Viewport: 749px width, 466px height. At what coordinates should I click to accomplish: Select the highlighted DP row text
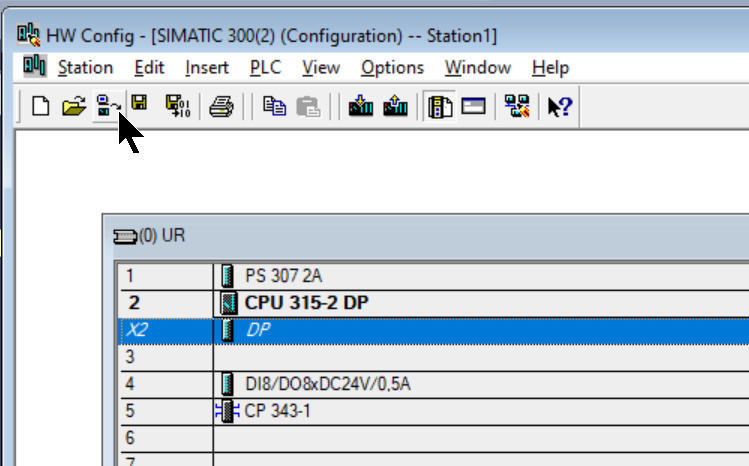click(258, 330)
